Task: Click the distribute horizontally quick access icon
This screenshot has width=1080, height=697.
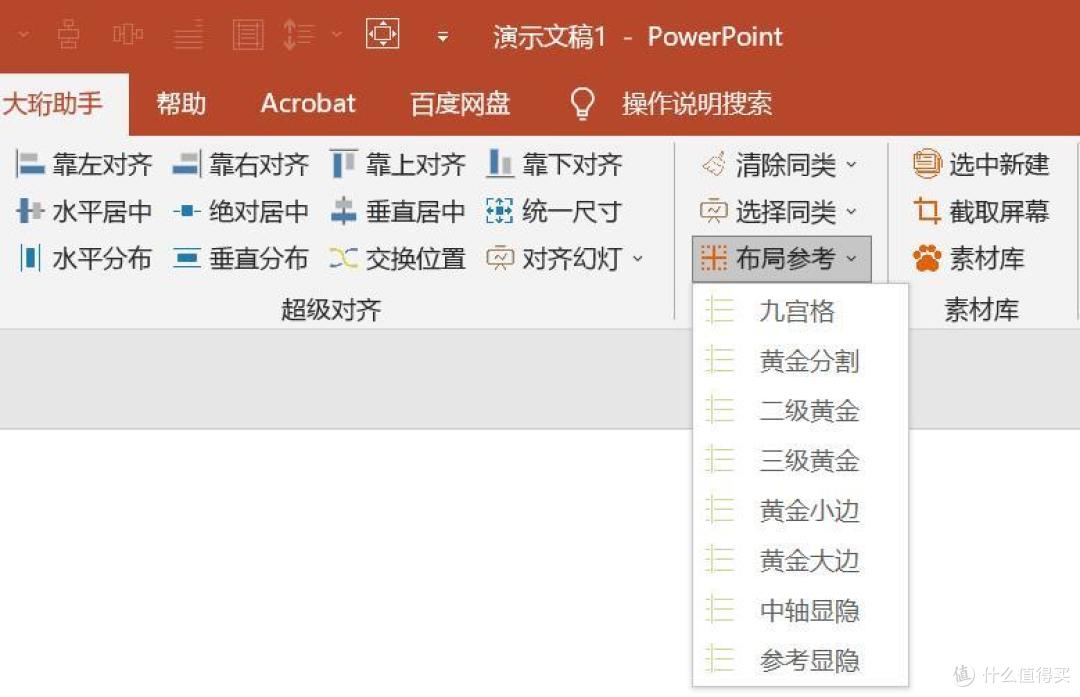Action: pyautogui.click(x=128, y=34)
